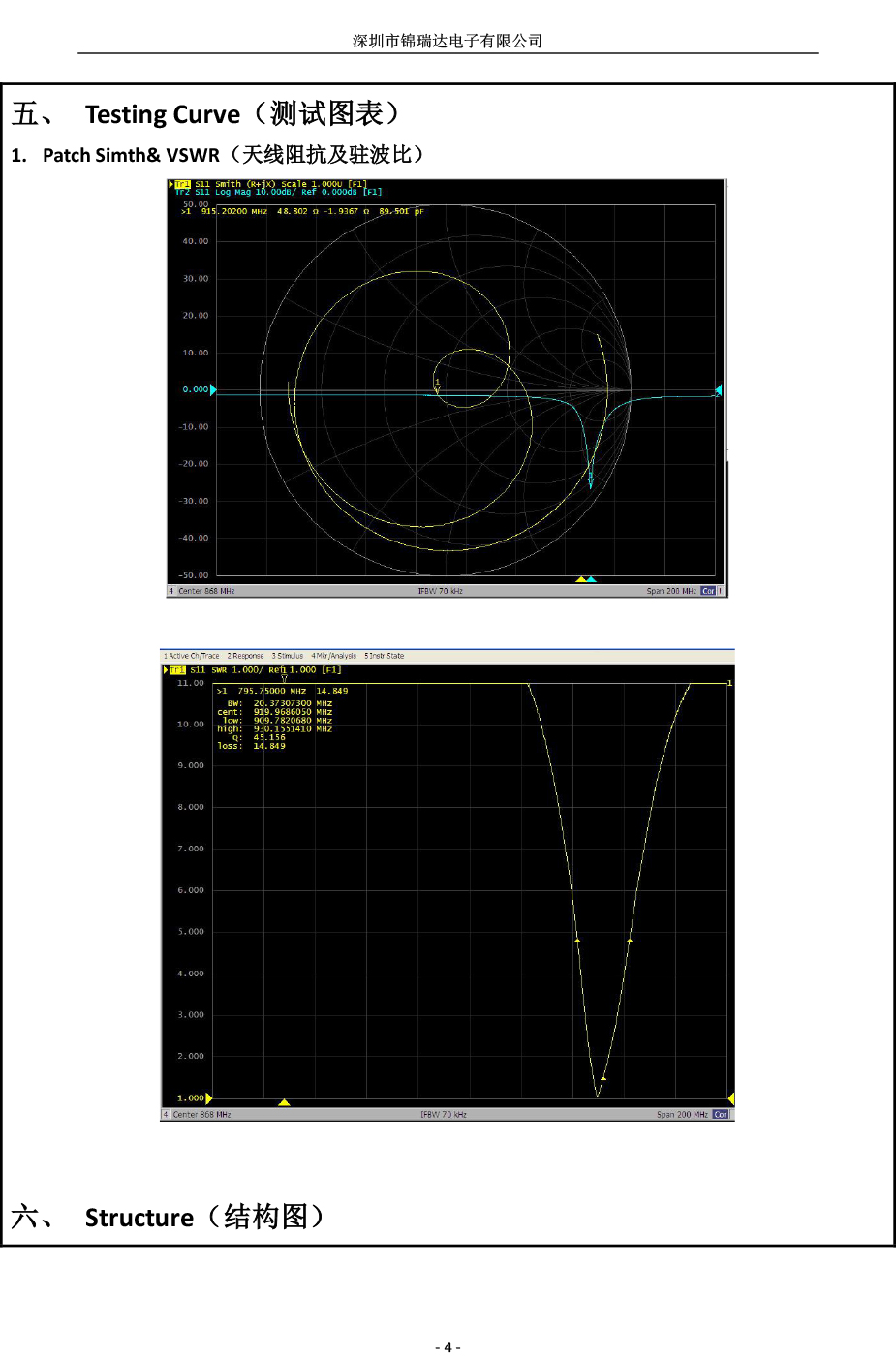The width and height of the screenshot is (896, 1360).
Task: Open the Response menu
Action: click(245, 656)
